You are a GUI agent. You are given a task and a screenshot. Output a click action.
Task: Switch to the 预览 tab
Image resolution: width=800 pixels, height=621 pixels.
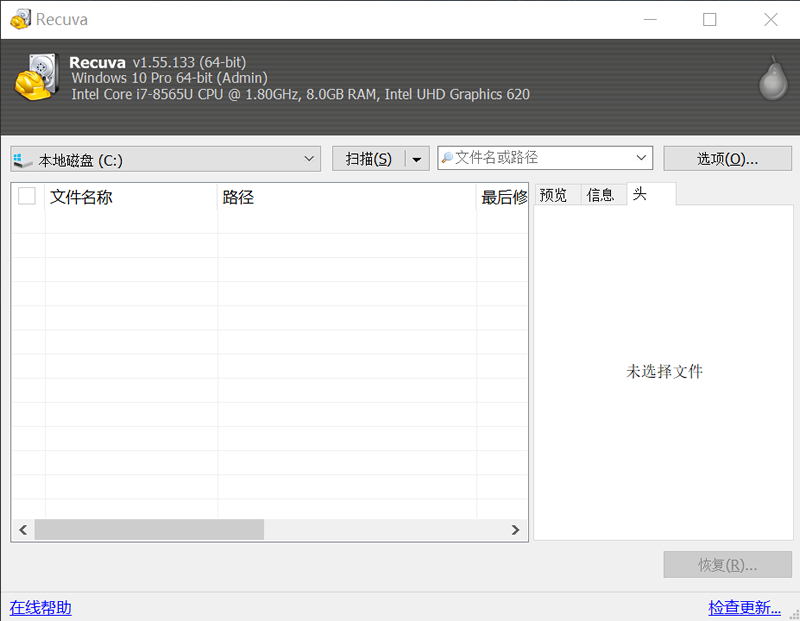[x=553, y=195]
